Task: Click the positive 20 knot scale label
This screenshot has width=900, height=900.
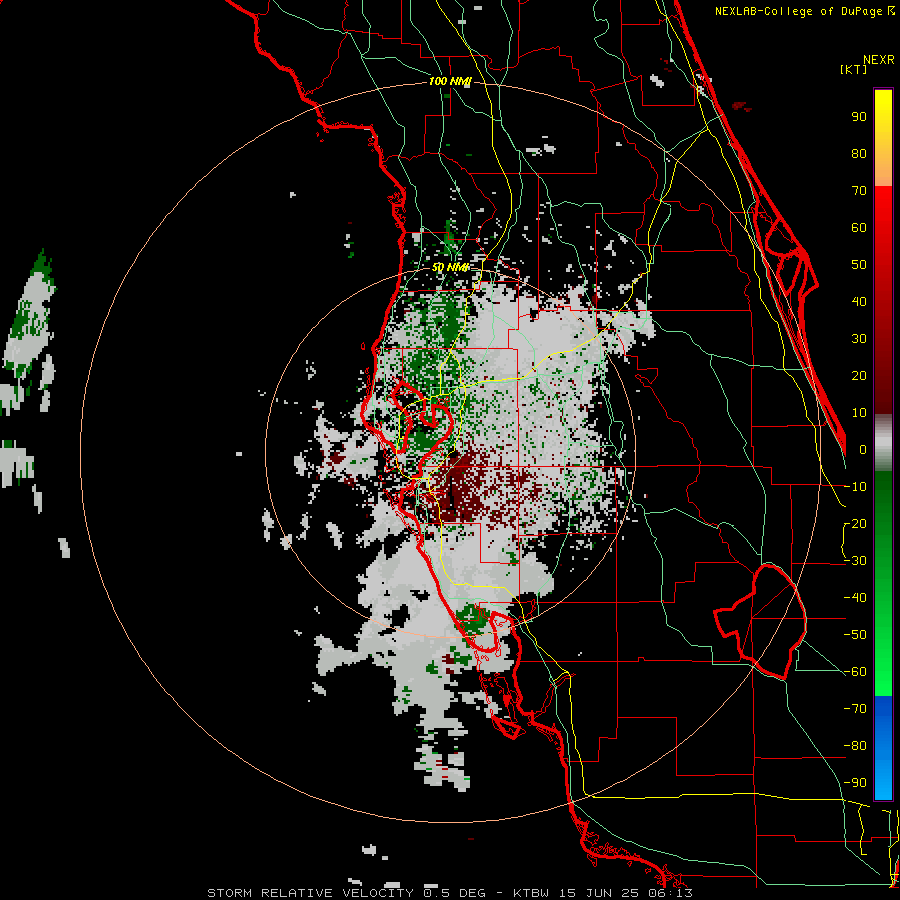Action: click(859, 376)
